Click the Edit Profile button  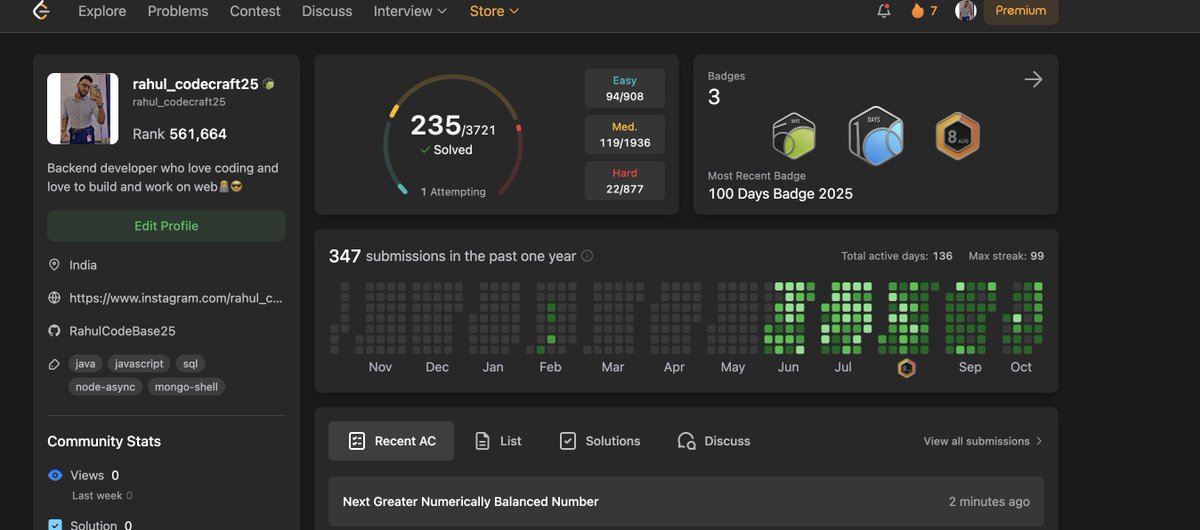[x=166, y=226]
